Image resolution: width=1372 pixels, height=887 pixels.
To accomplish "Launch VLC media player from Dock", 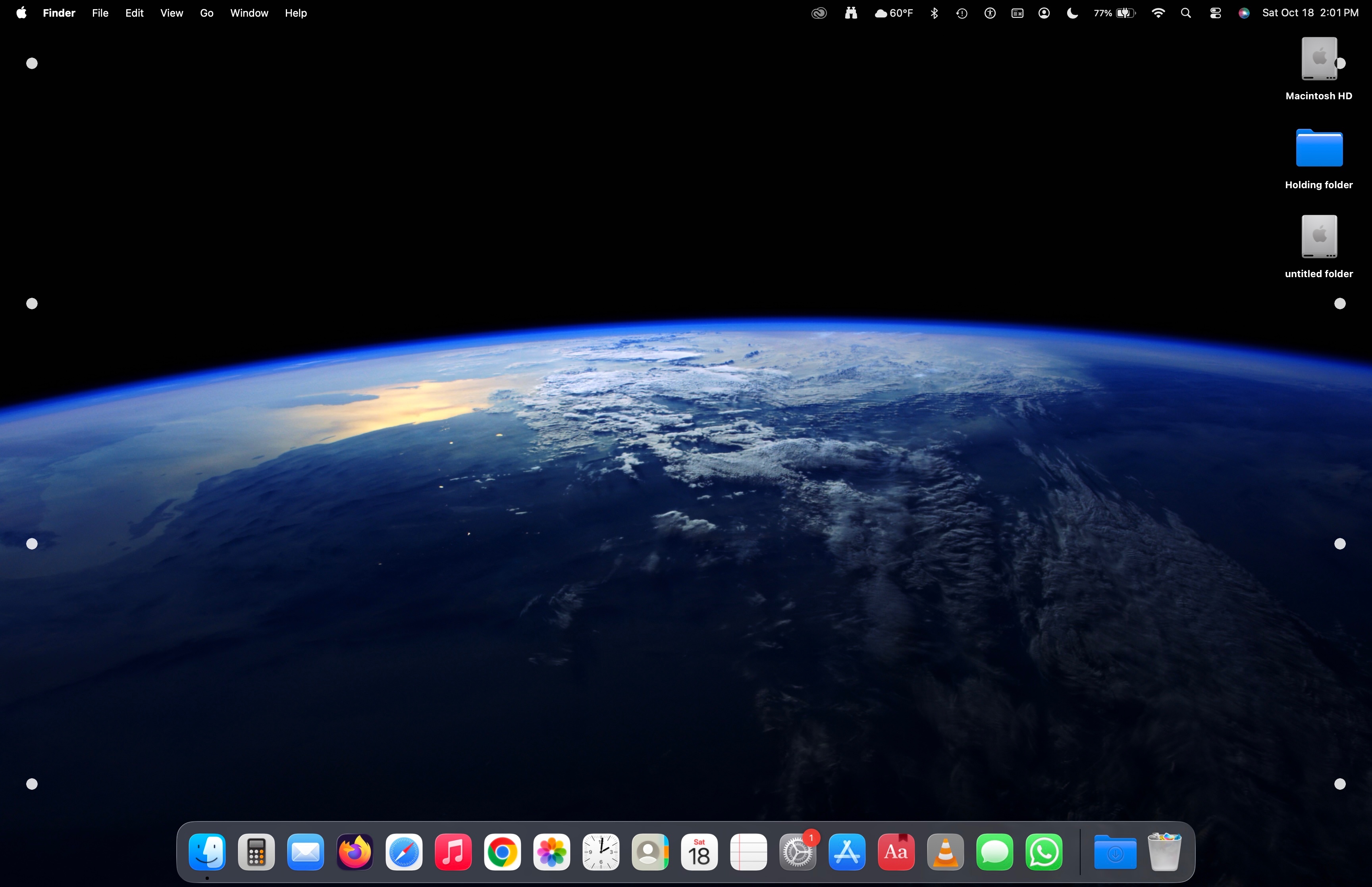I will [x=945, y=852].
